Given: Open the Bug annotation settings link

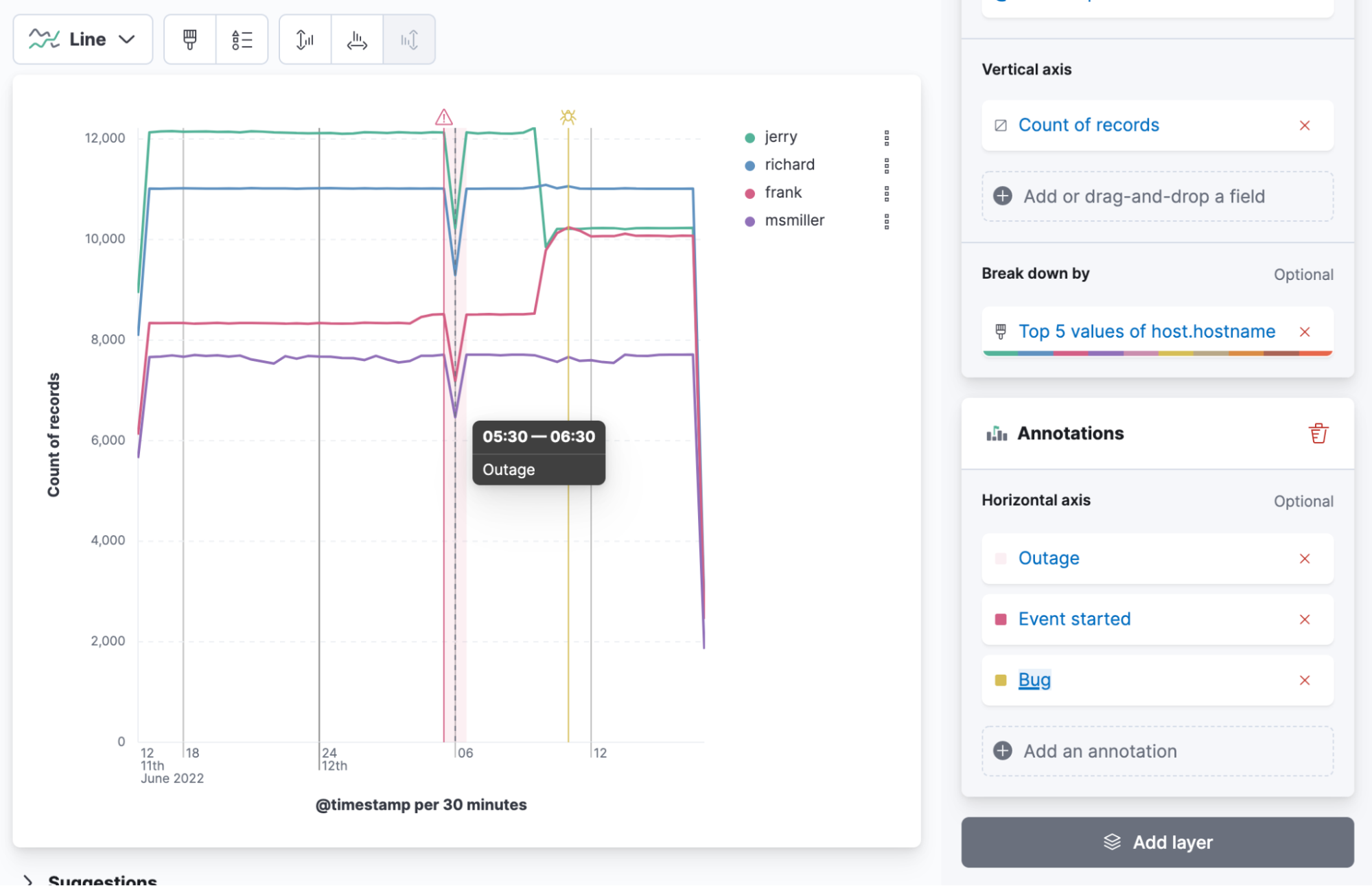Looking at the screenshot, I should tap(1034, 679).
